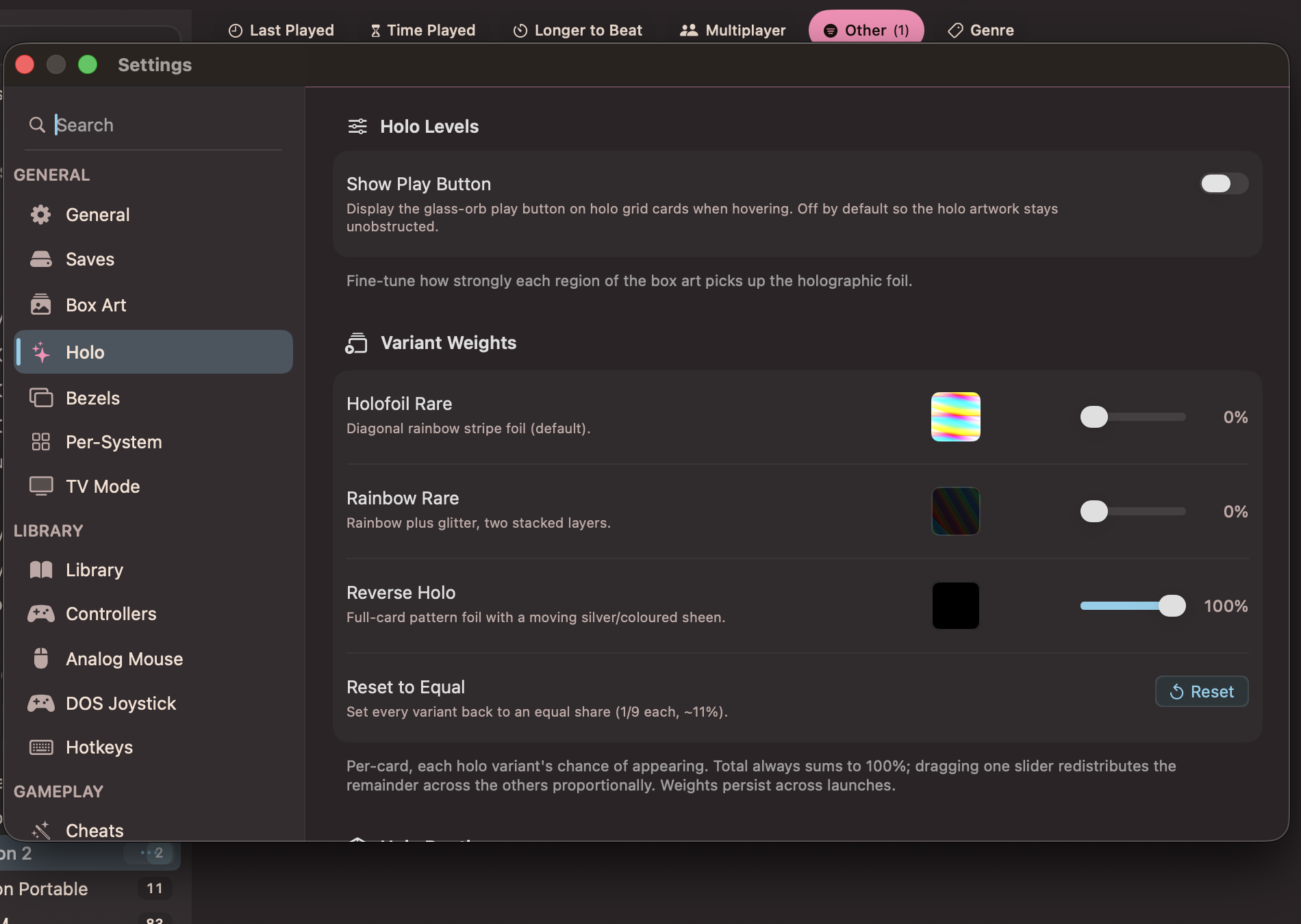Click the Holofoil Rare rainbow preview swatch

(x=956, y=417)
